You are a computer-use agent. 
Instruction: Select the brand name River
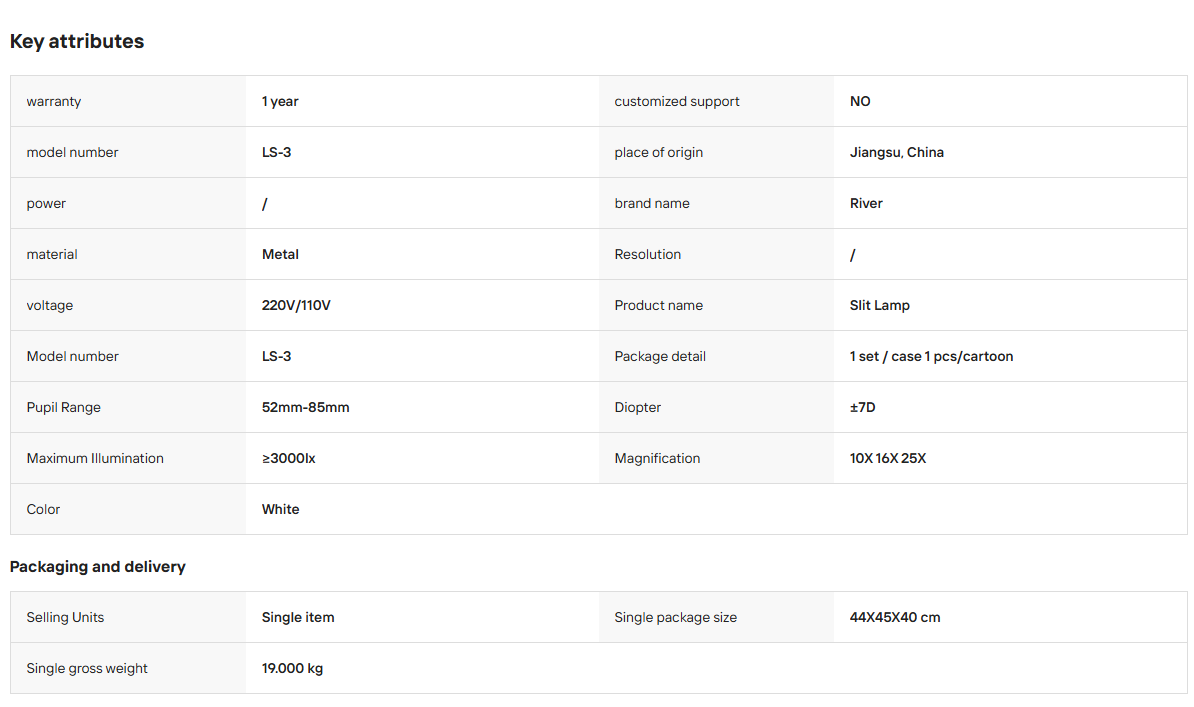866,203
